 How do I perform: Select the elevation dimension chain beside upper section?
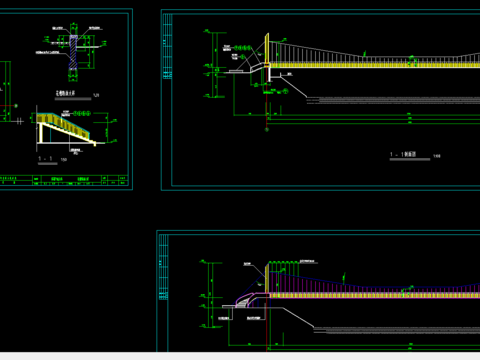212,64
